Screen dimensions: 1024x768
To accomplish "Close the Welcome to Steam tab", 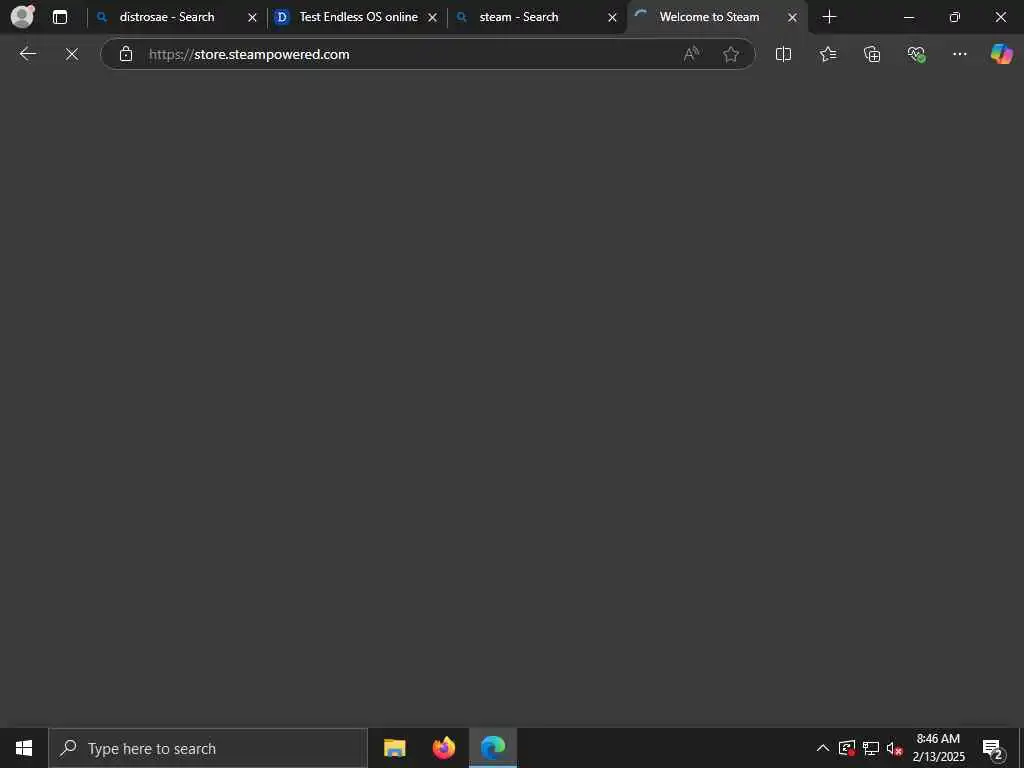I will click(792, 18).
